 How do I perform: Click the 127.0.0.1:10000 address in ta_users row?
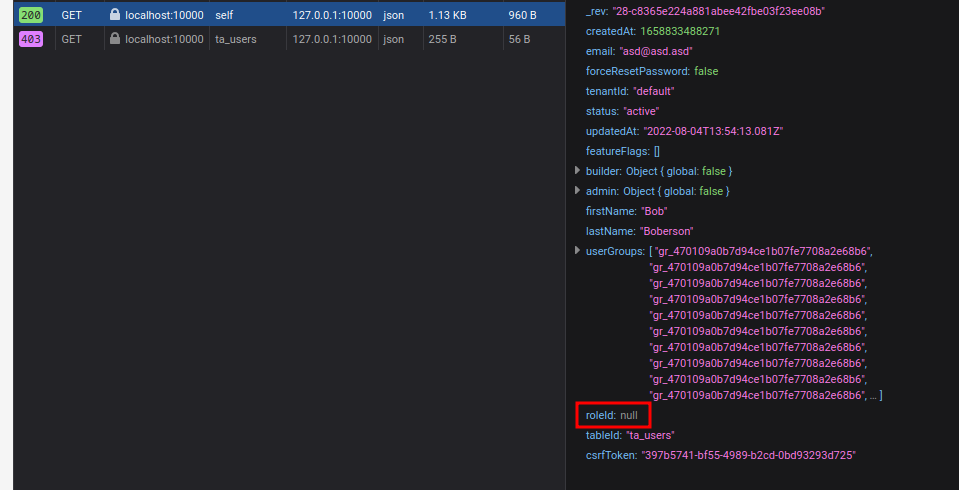click(x=332, y=39)
